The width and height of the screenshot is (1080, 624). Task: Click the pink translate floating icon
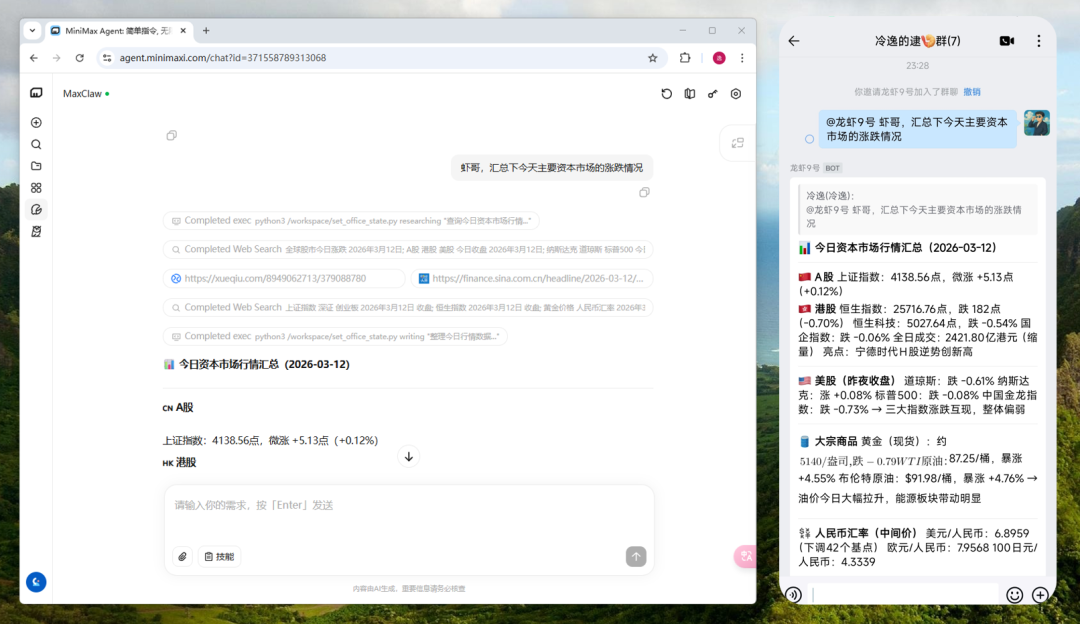click(745, 557)
